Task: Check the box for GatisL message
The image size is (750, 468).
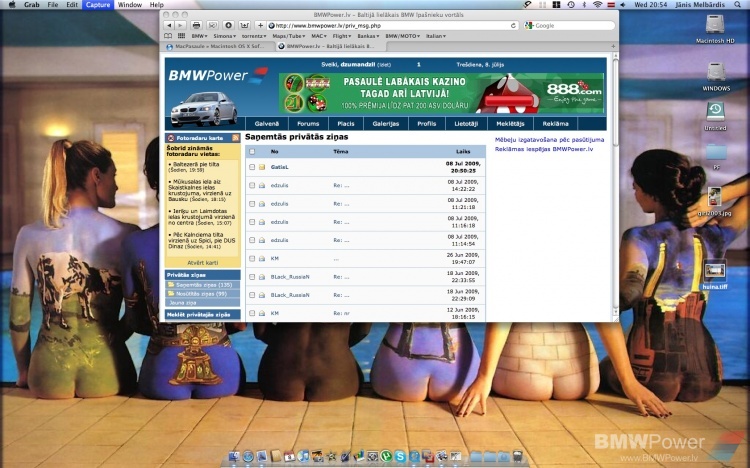Action: tap(252, 167)
